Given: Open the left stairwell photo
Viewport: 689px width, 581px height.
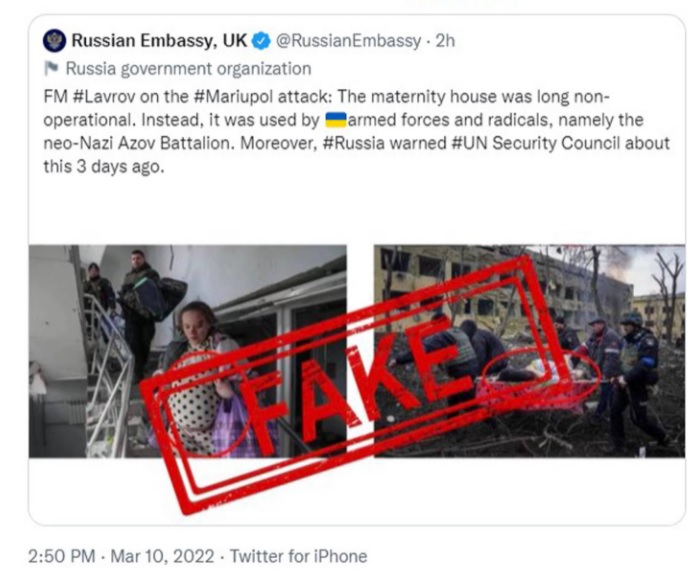Looking at the screenshot, I should (188, 351).
